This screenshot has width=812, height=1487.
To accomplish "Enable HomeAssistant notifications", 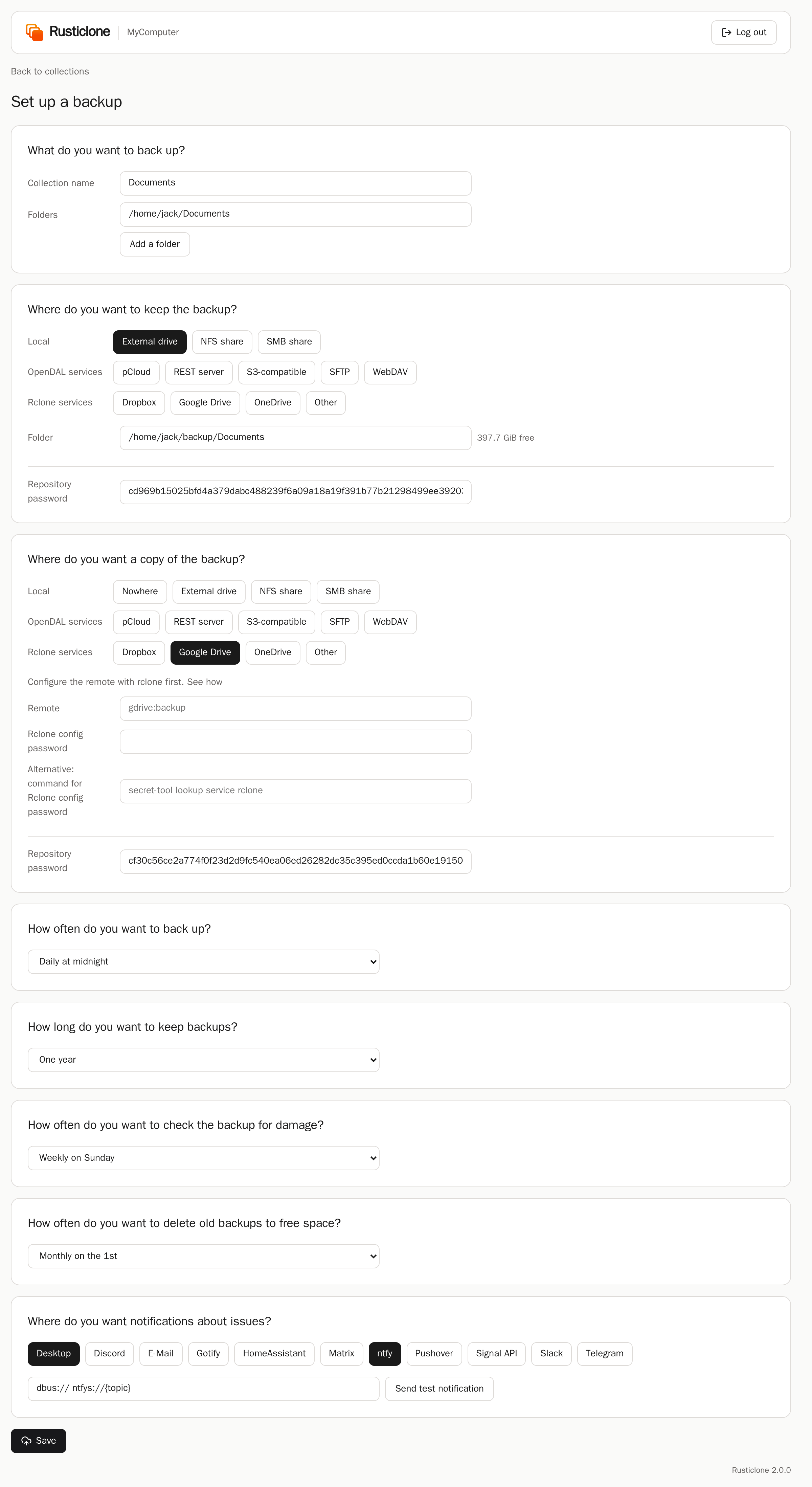I will (x=274, y=1354).
